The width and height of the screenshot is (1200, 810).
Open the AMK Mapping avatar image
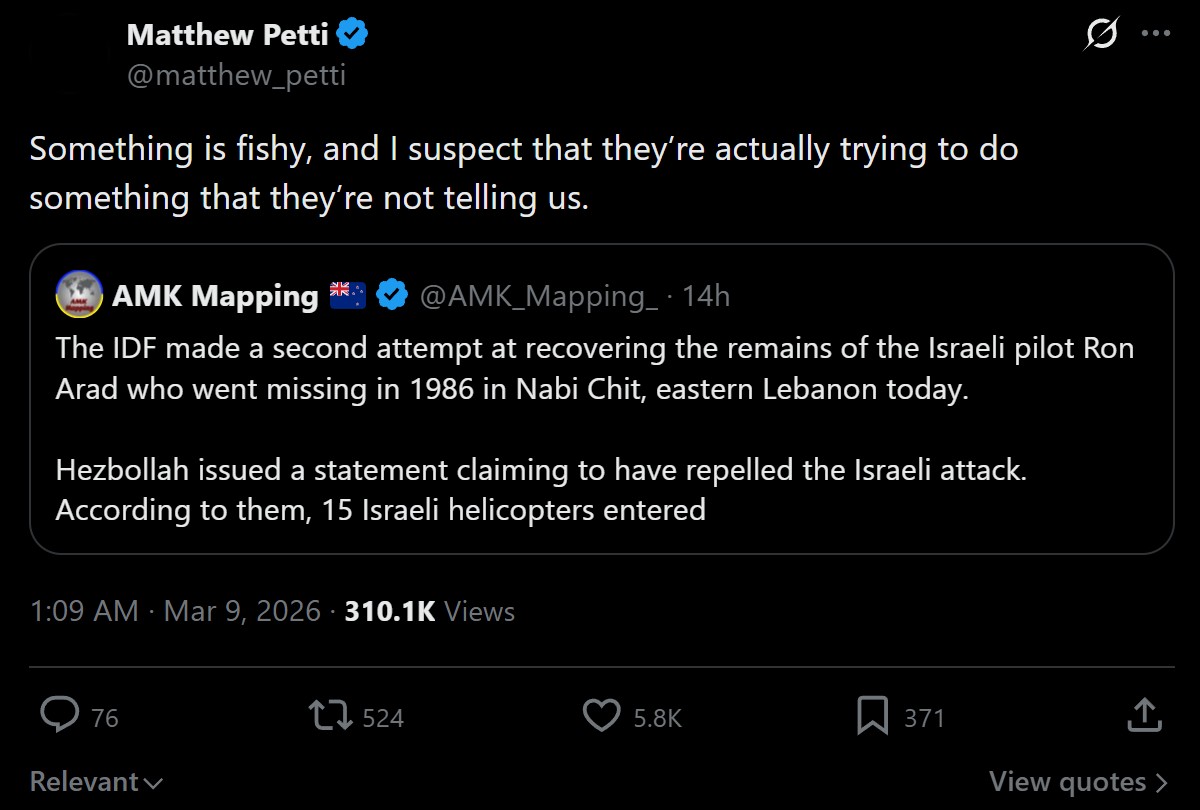point(78,295)
